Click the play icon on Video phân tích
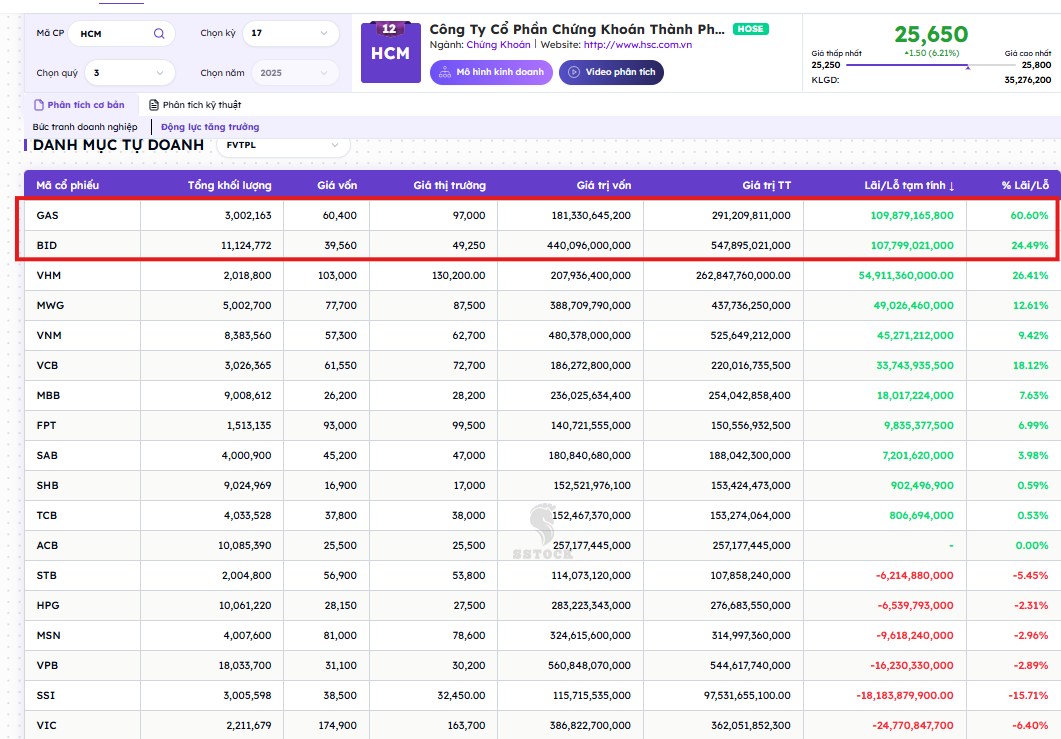Viewport: 1061px width, 739px height. pos(574,72)
